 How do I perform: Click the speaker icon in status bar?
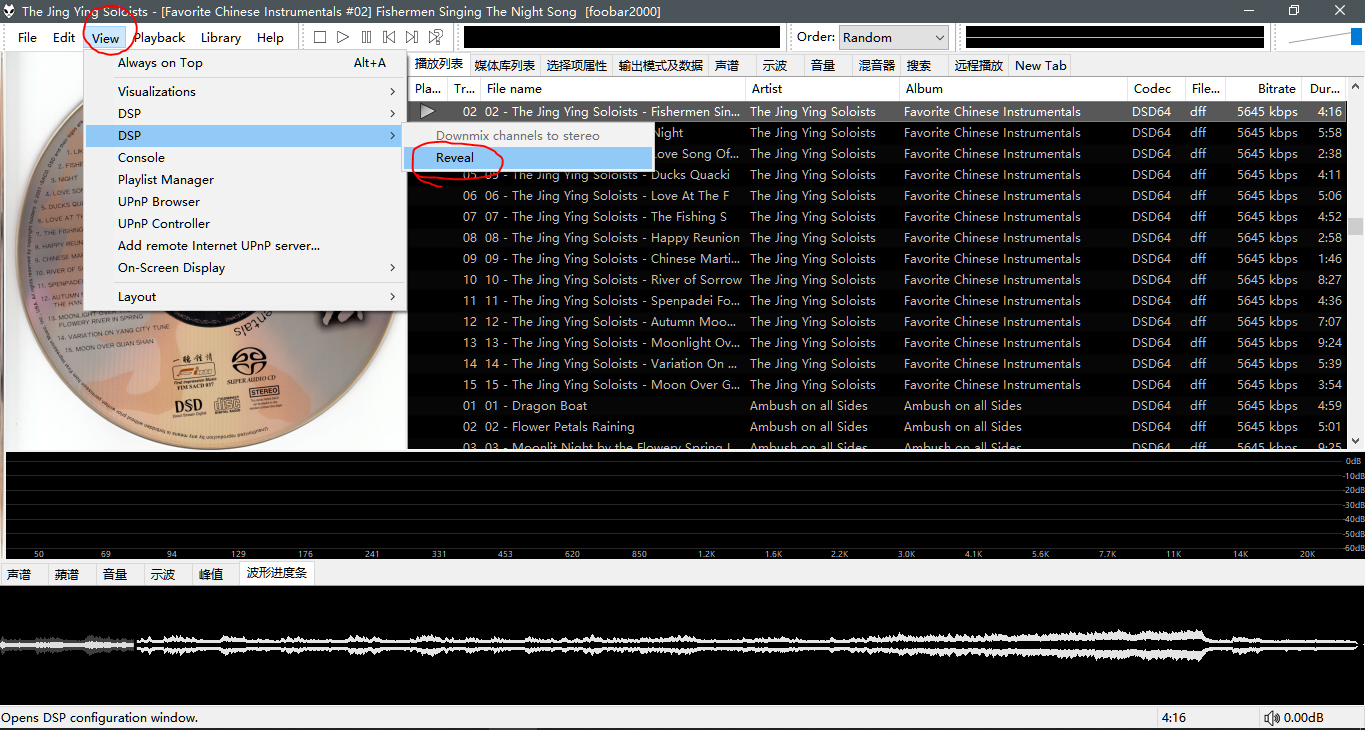(1271, 718)
